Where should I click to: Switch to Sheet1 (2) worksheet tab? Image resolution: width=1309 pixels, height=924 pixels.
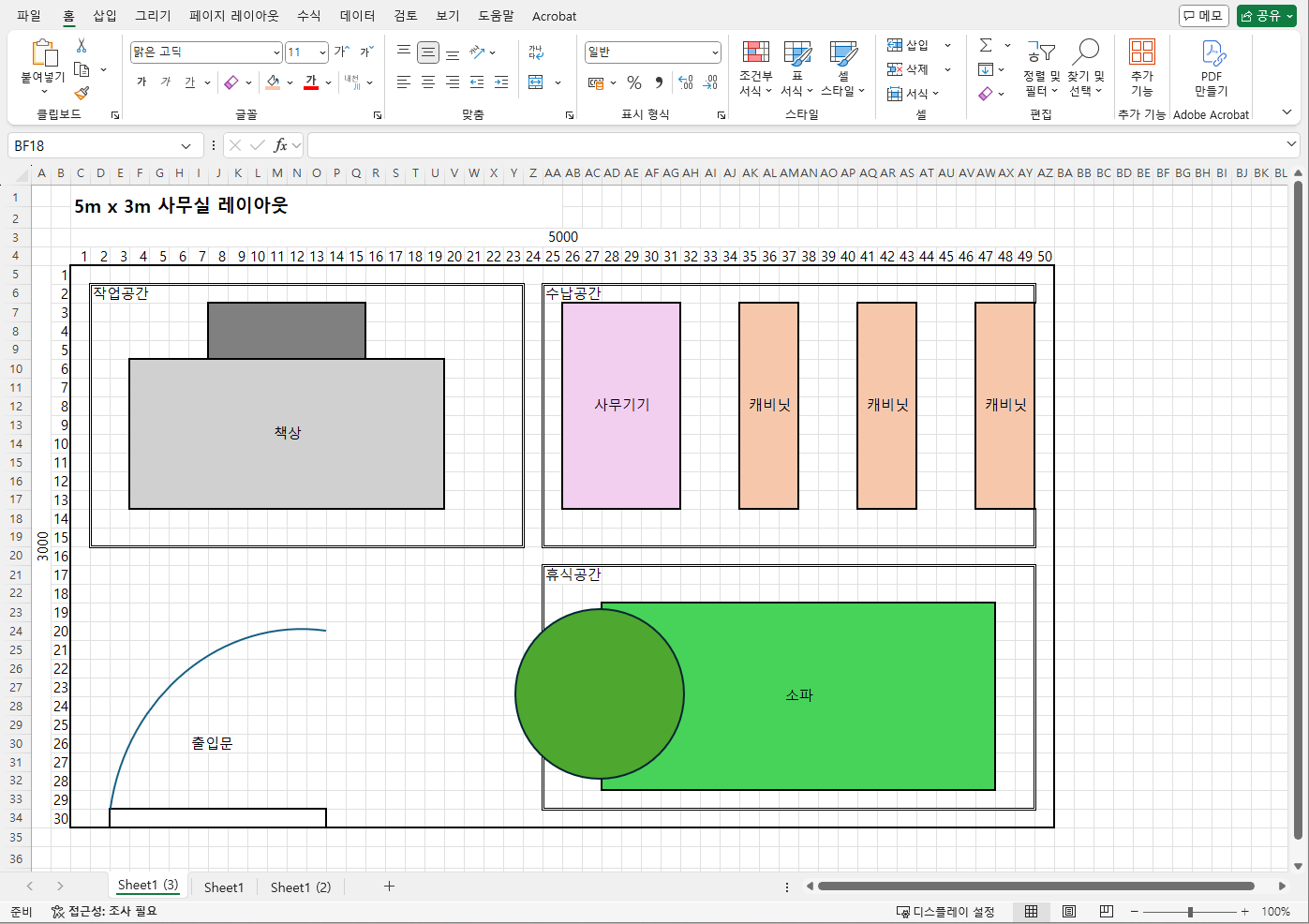(301, 887)
